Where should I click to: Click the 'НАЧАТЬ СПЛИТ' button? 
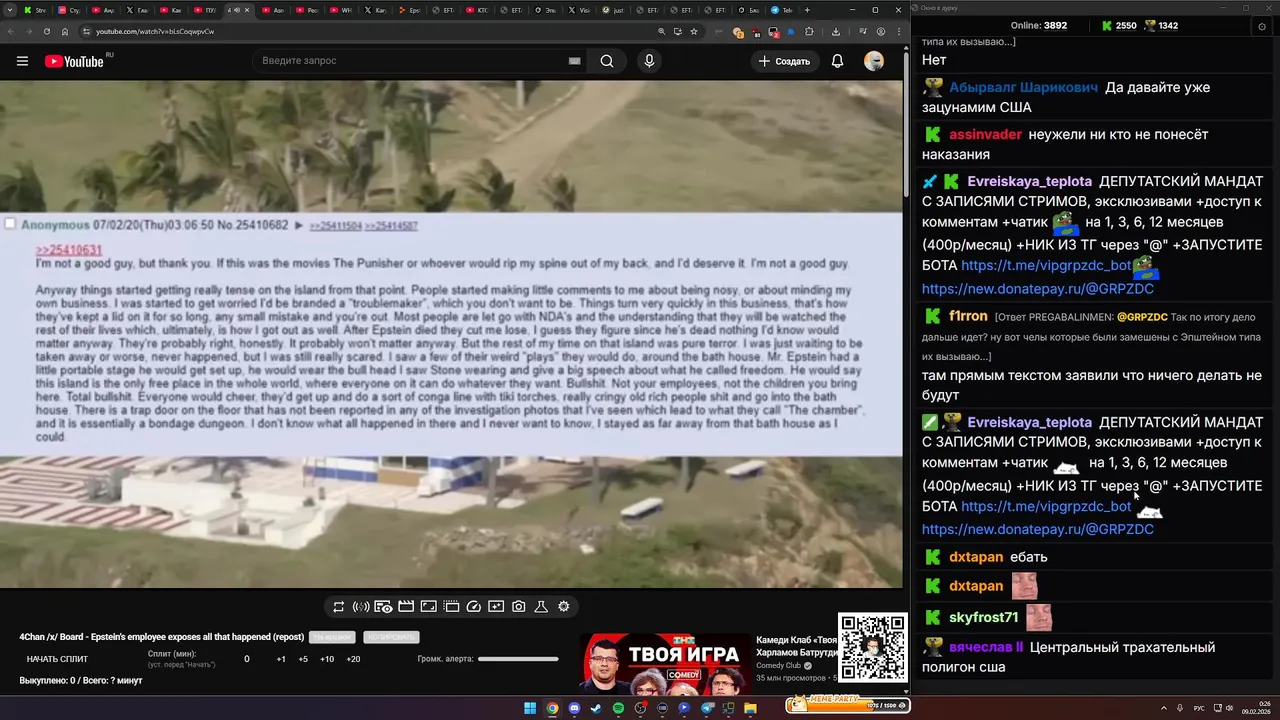coord(57,659)
